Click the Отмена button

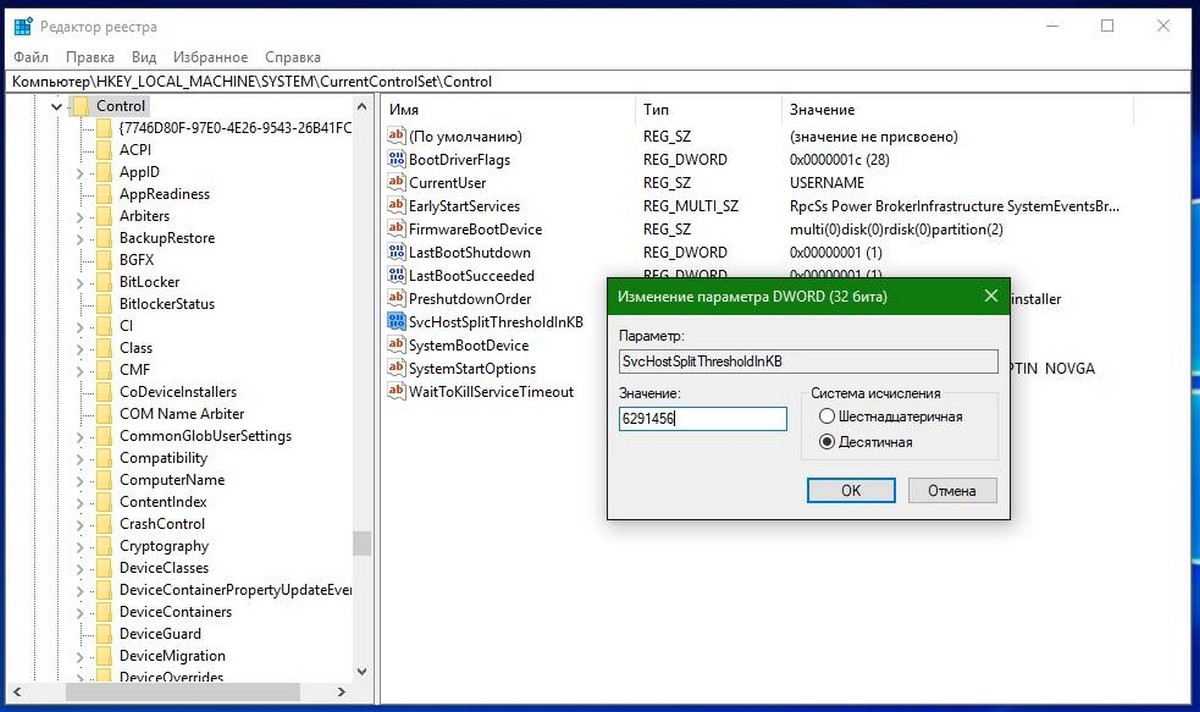[952, 490]
